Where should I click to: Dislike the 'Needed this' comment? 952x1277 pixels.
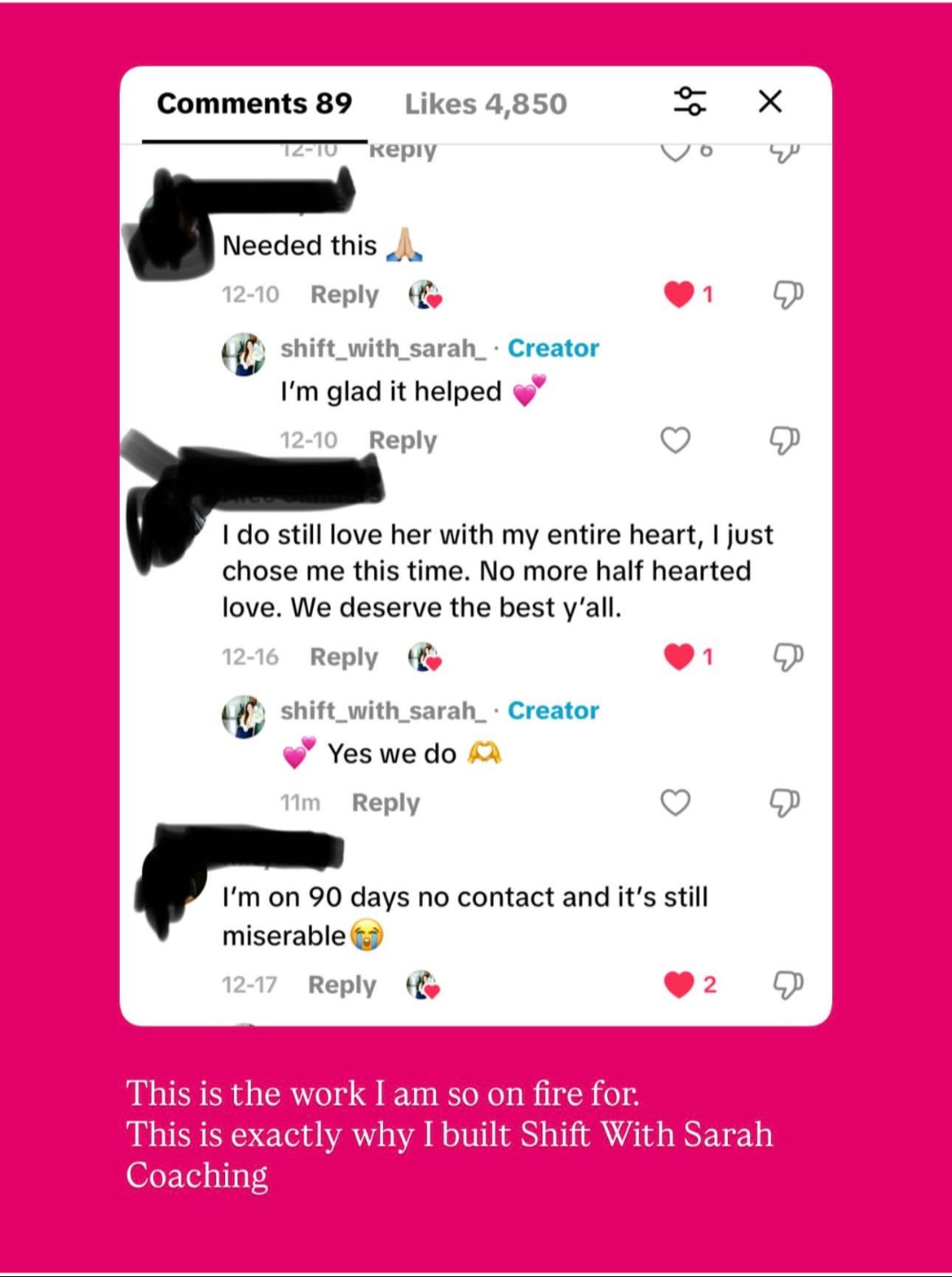787,294
